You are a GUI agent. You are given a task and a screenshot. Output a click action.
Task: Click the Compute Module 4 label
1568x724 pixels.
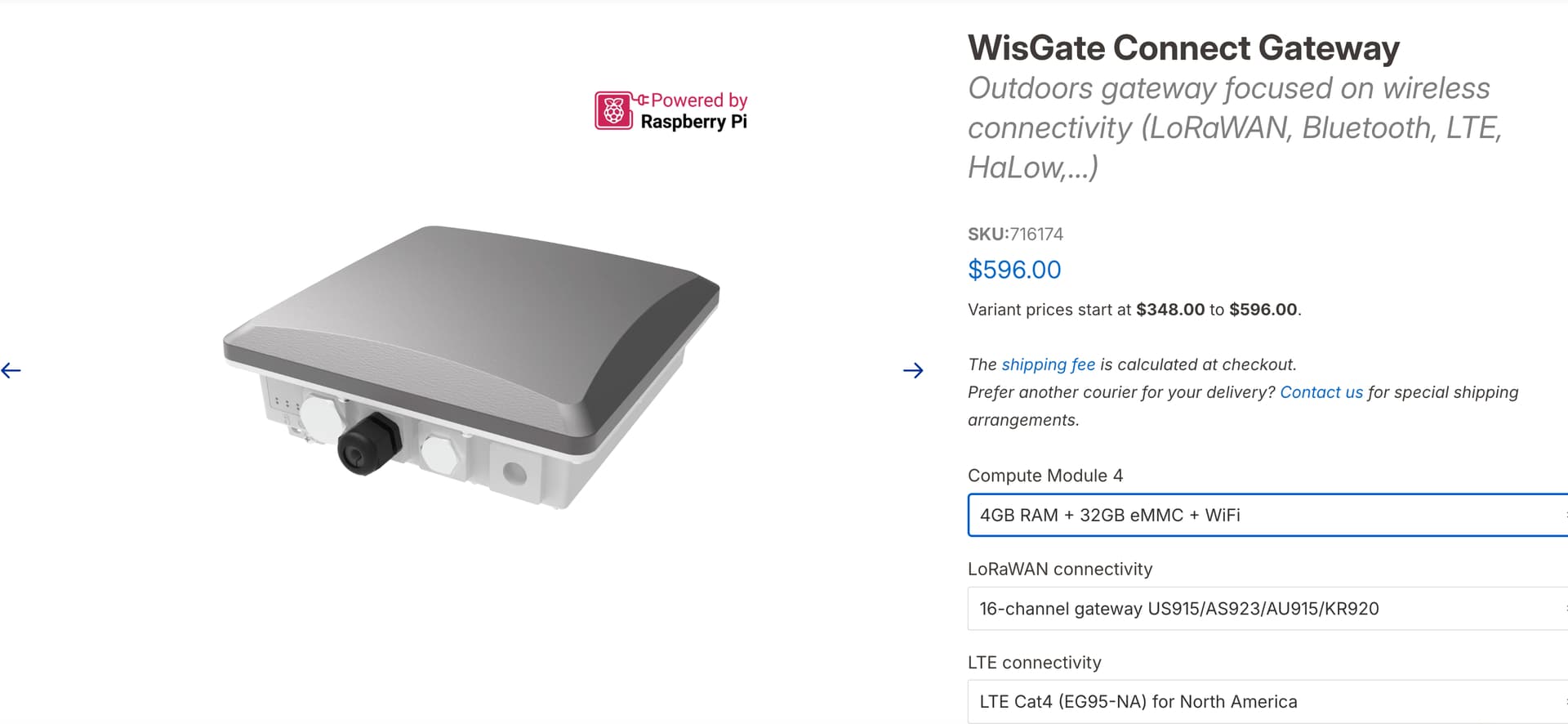pyautogui.click(x=1045, y=476)
